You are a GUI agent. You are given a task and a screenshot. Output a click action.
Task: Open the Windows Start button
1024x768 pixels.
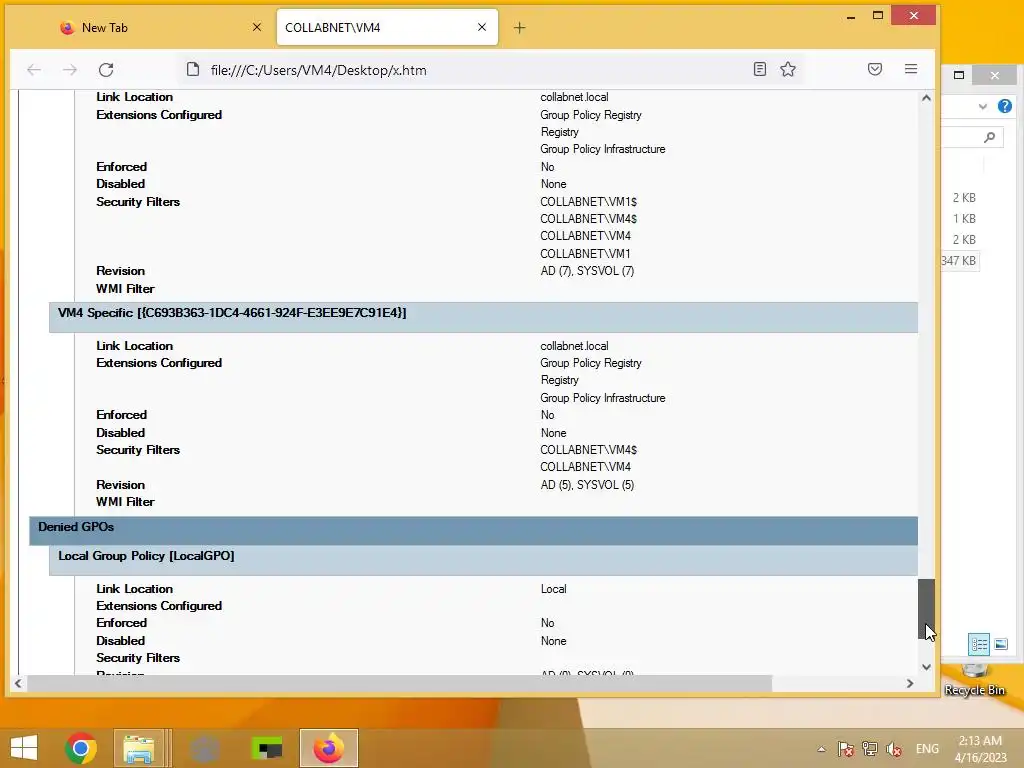click(x=24, y=748)
